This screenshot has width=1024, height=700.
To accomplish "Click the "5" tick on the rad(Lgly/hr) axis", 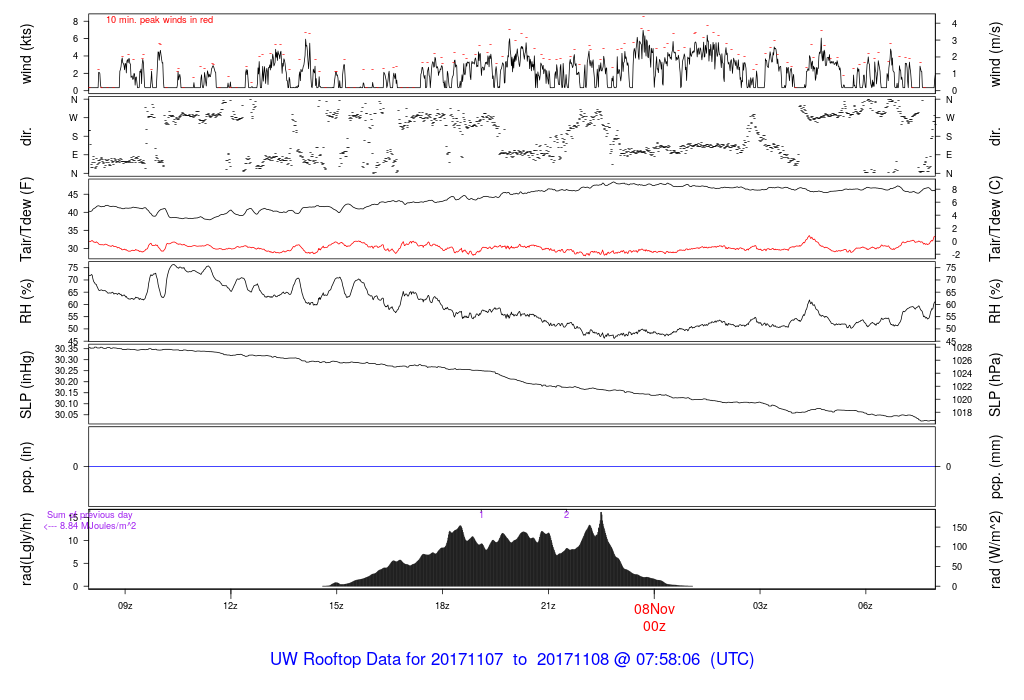I will [76, 564].
